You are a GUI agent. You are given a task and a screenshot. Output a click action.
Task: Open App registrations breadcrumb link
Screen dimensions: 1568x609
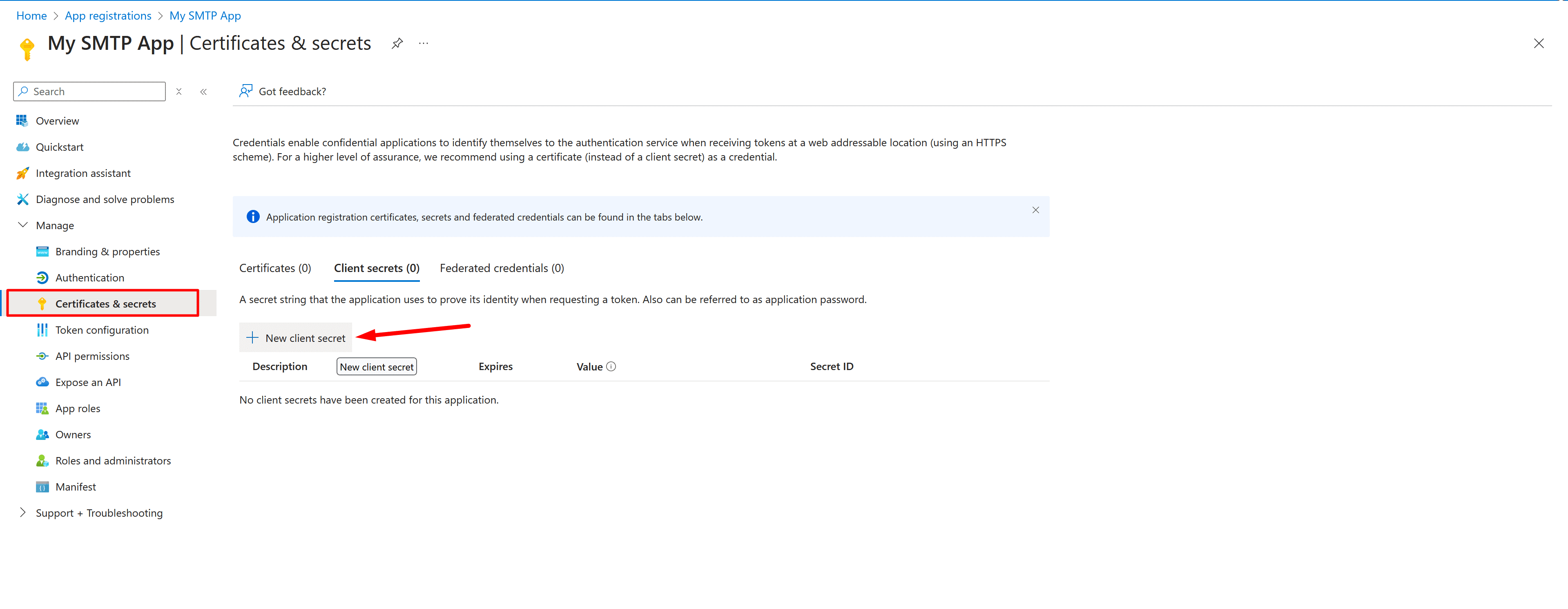click(108, 15)
